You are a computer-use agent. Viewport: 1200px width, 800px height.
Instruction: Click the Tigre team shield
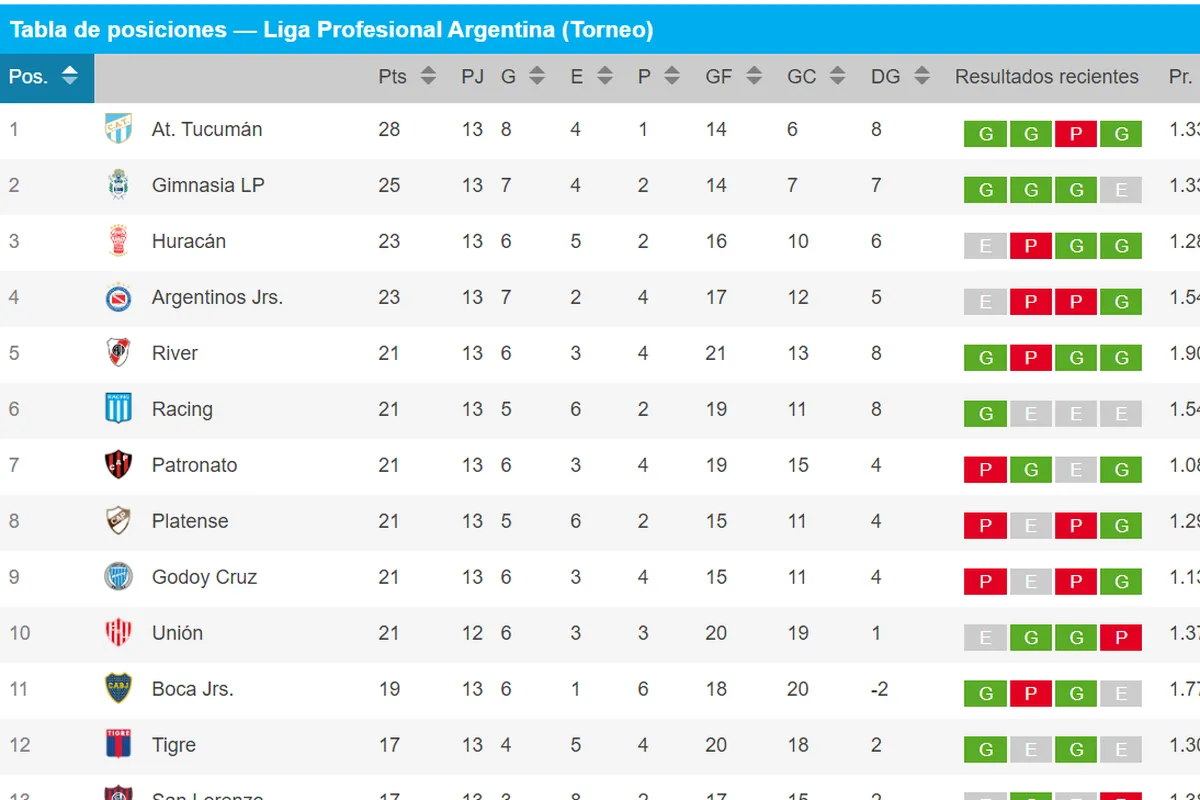[118, 745]
